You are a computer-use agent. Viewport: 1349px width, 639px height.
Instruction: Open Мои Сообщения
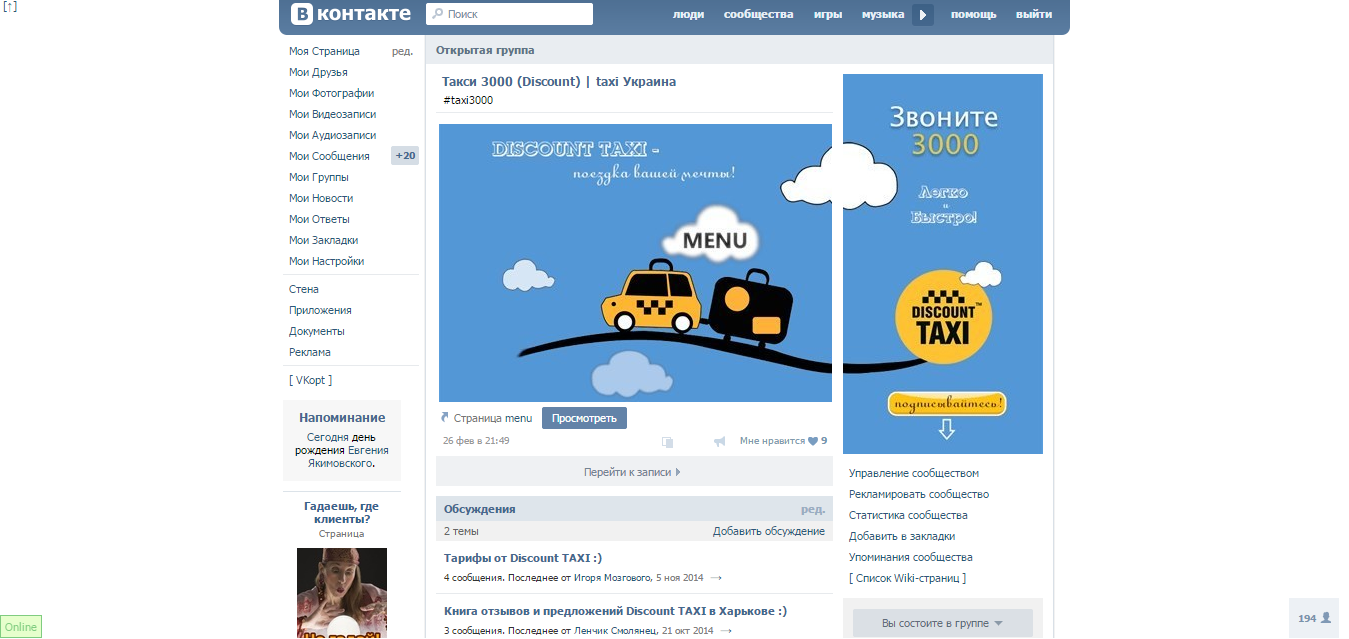coord(329,156)
